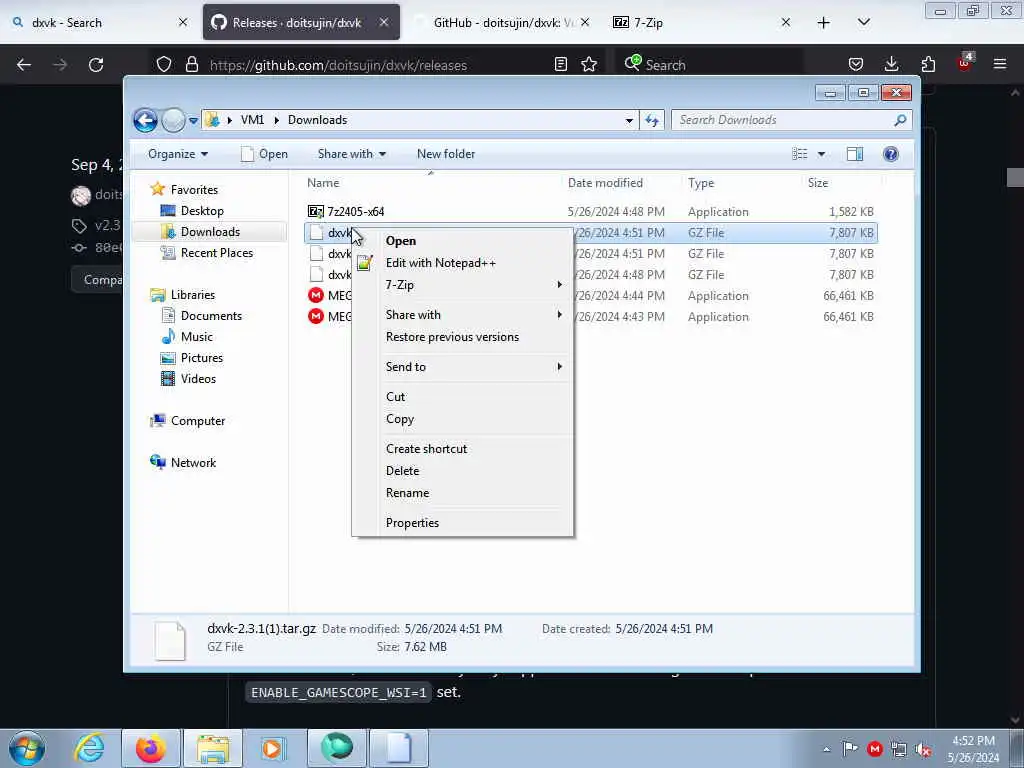Sort by the Size column header

(x=818, y=184)
